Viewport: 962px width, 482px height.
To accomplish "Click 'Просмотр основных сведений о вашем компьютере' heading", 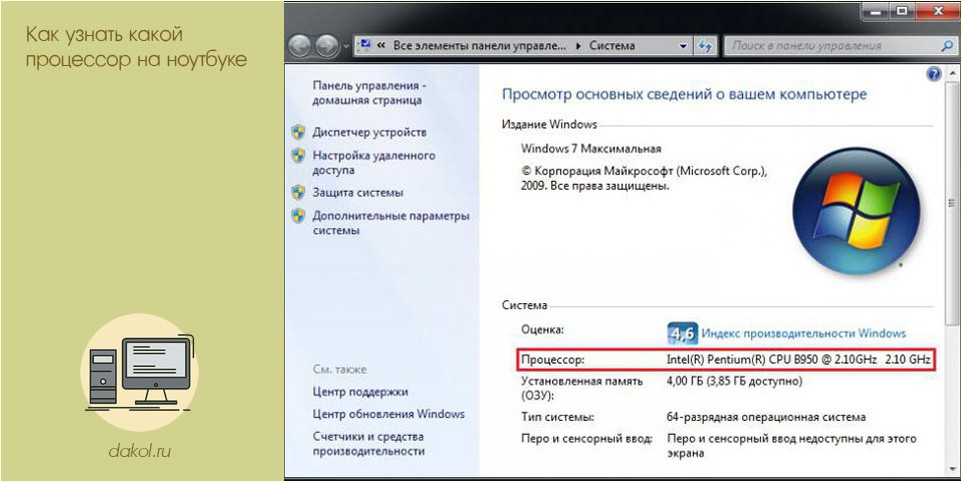I will tap(684, 95).
